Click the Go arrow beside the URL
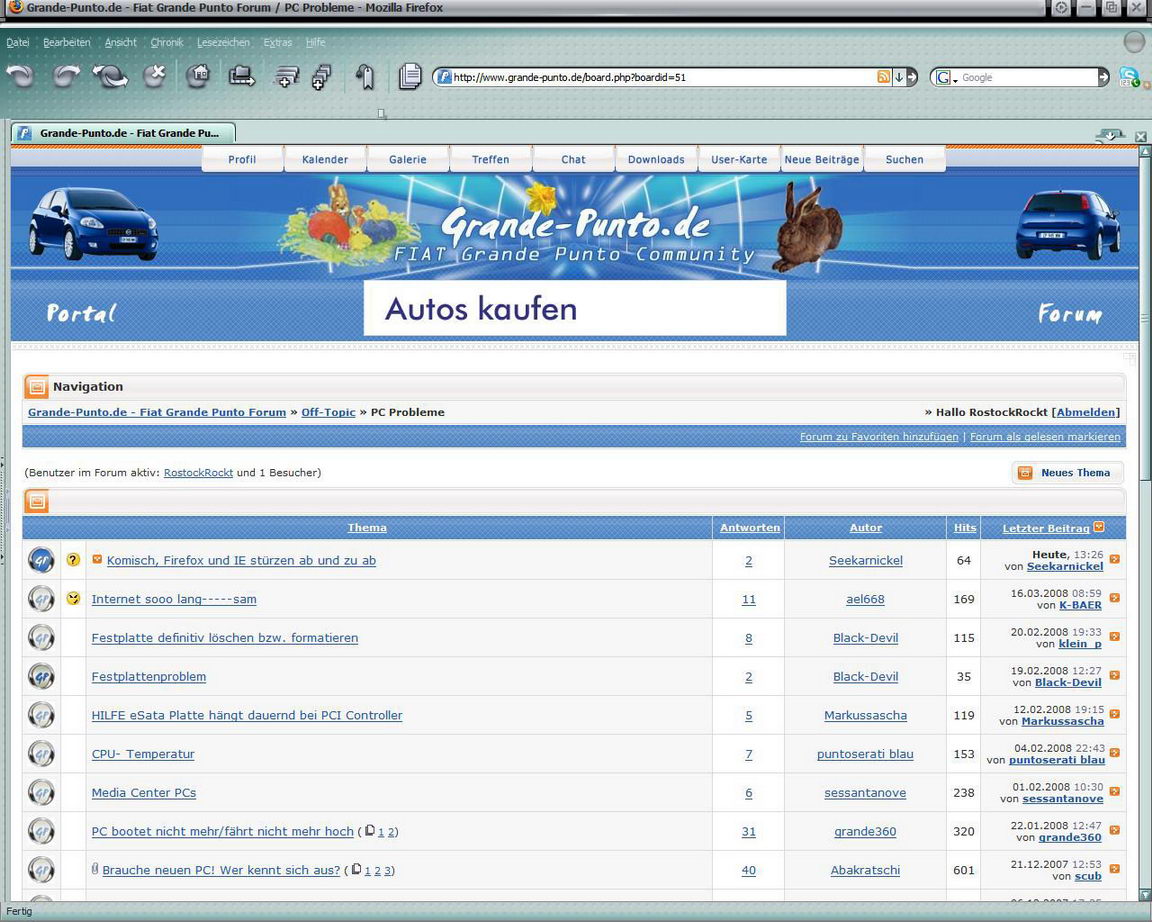The width and height of the screenshot is (1152, 922). click(911, 77)
